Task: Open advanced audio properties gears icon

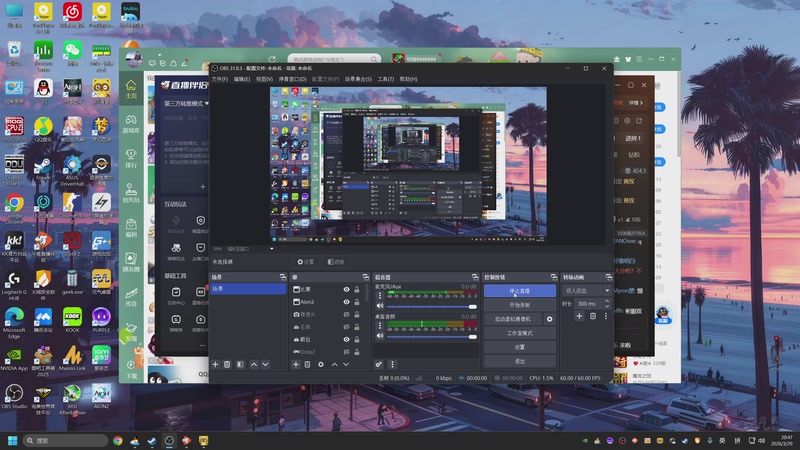Action: tap(379, 364)
